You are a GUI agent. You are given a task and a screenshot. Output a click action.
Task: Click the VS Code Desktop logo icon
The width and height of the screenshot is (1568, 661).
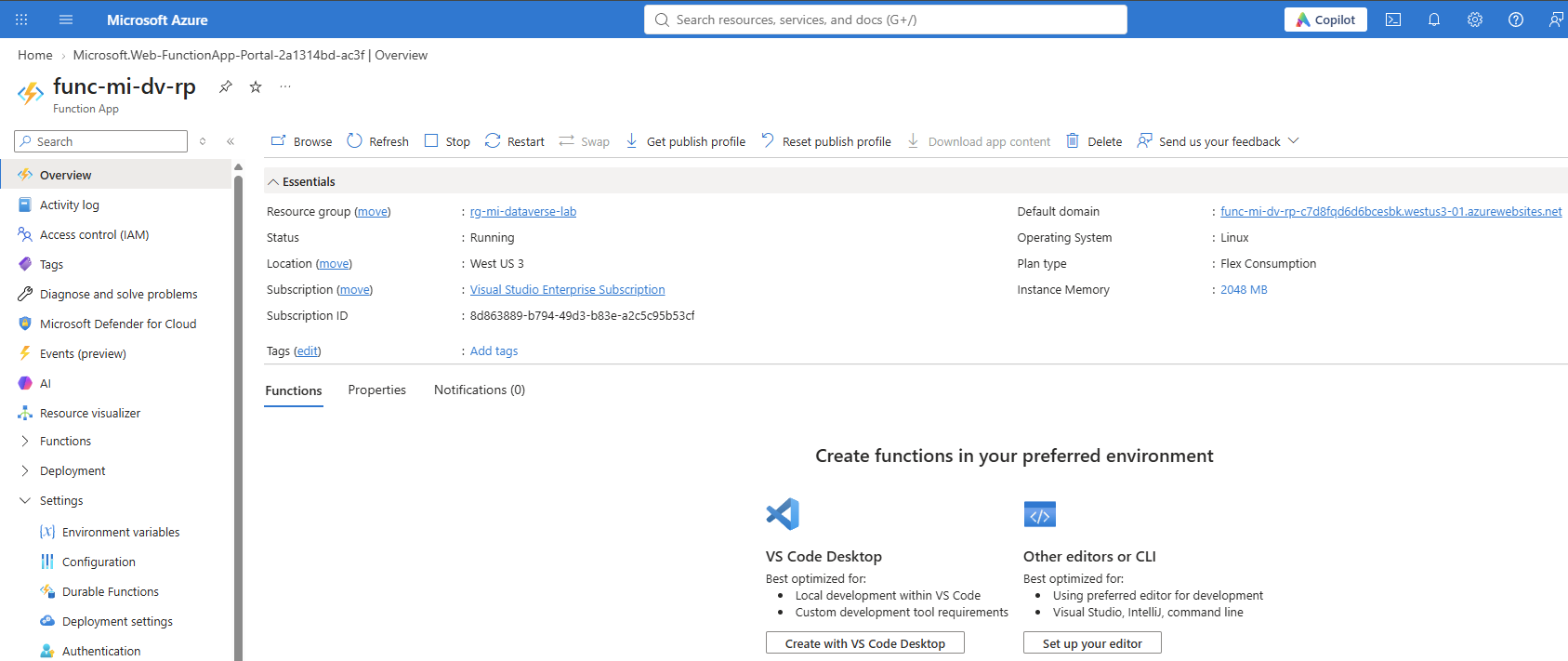(x=783, y=514)
